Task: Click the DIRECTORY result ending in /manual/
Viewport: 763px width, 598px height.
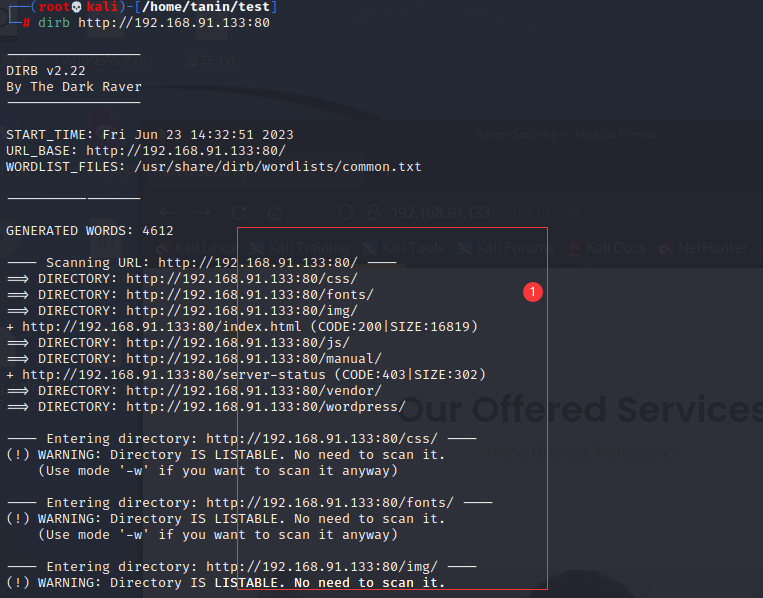Action: (195, 359)
